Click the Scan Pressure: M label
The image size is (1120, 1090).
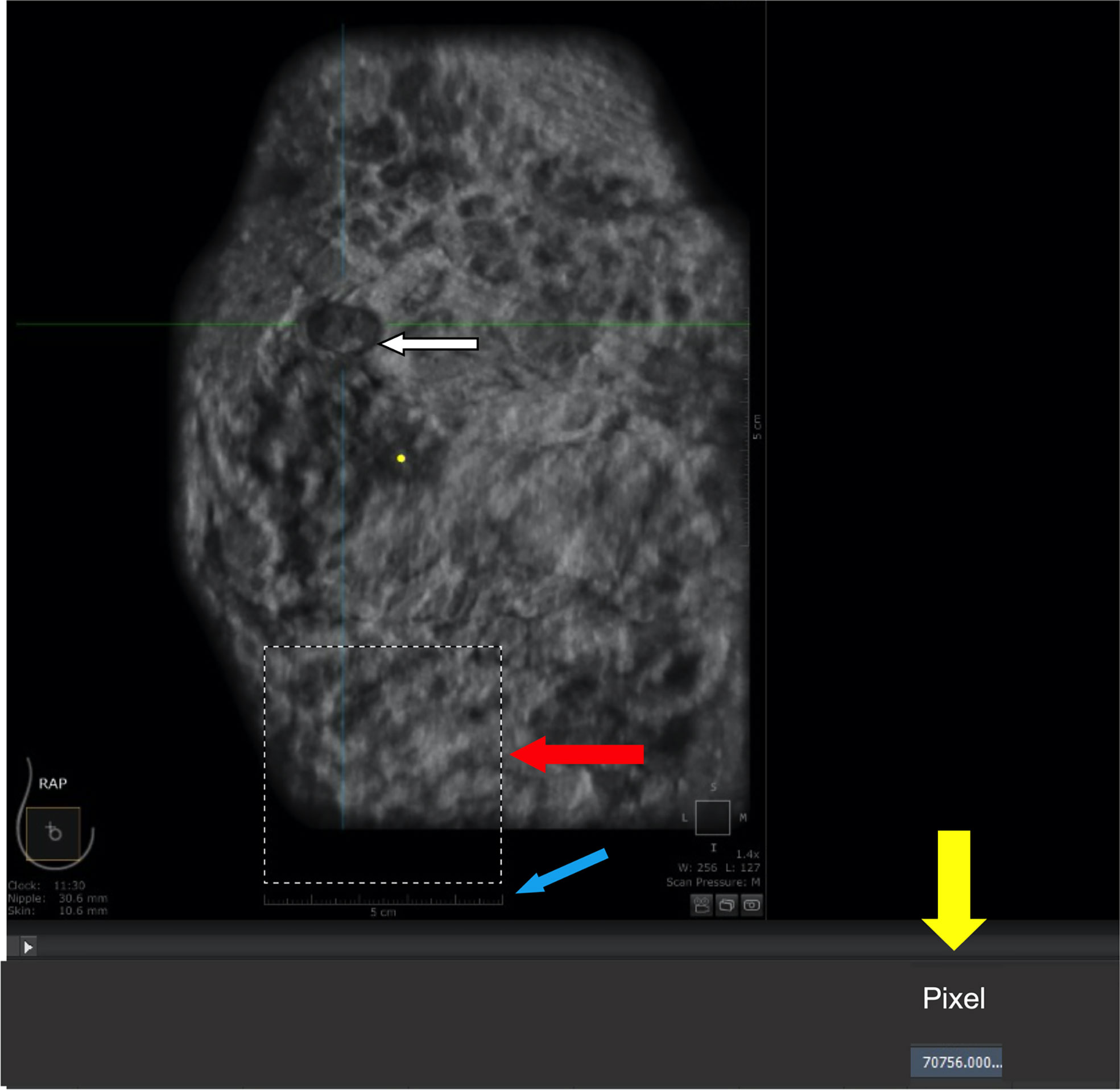(713, 882)
